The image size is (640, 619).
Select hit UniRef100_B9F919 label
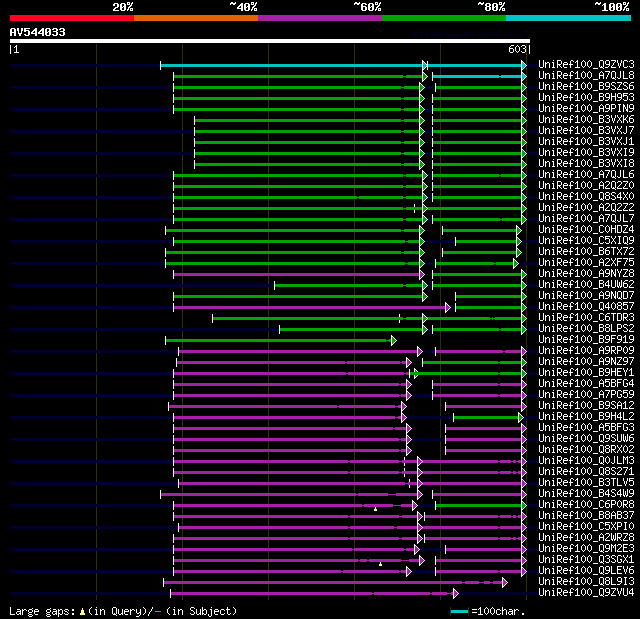click(x=586, y=339)
